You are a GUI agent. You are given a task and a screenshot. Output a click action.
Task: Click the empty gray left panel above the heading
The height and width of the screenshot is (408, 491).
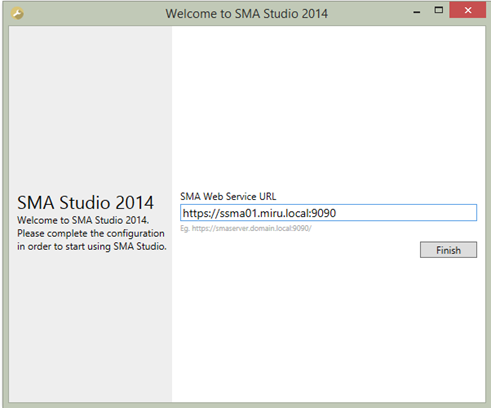tap(90, 107)
